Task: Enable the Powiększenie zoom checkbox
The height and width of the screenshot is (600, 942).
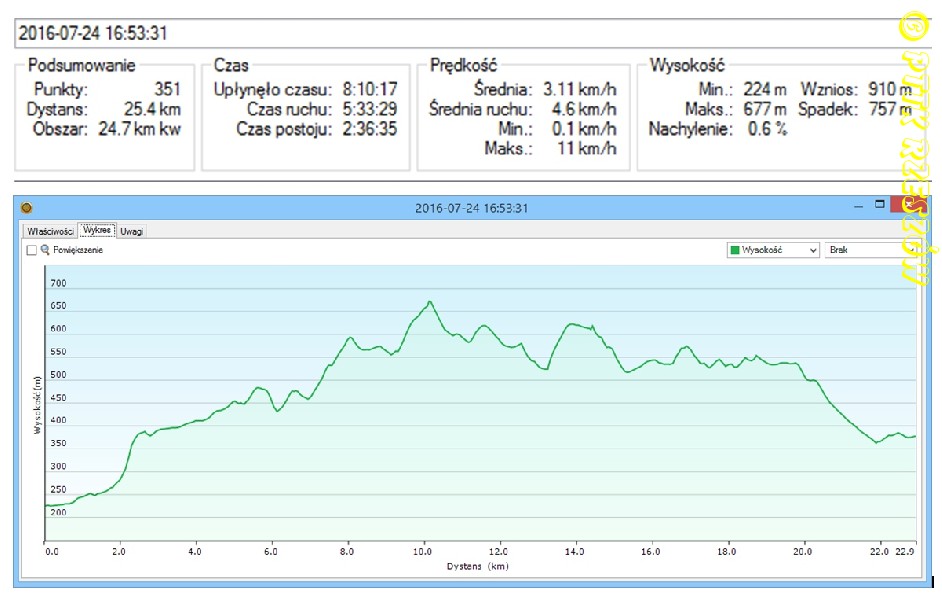Action: point(32,250)
